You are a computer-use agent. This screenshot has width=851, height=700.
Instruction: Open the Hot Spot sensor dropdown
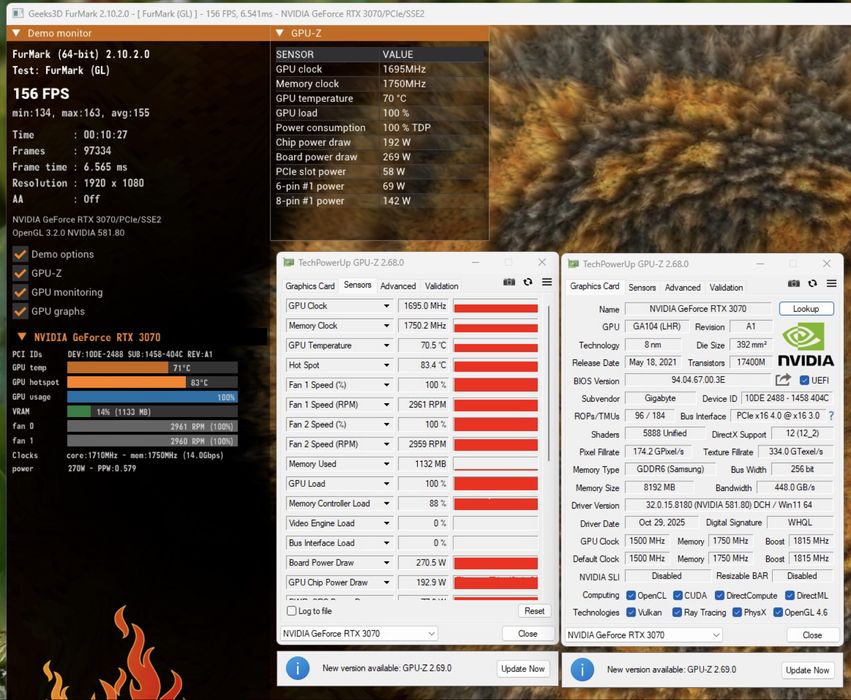pos(386,365)
